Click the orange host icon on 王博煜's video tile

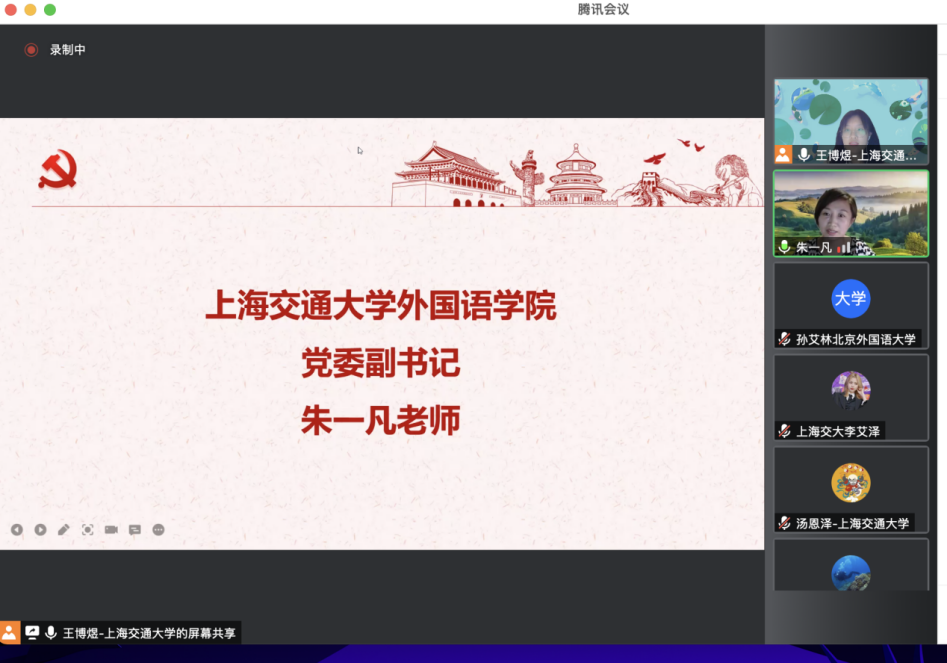pyautogui.click(x=783, y=155)
